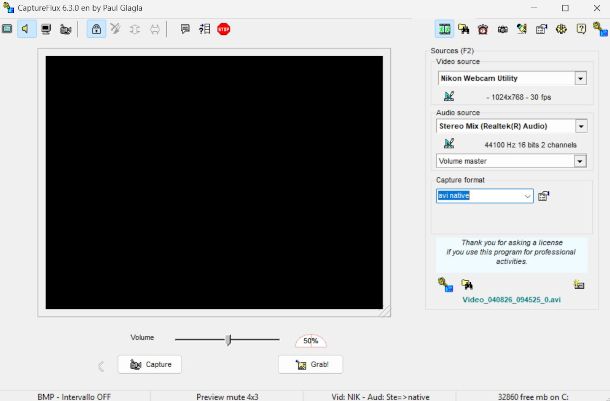Click 'Vid: NIK - Aud: Ste=>native' status

coord(380,397)
